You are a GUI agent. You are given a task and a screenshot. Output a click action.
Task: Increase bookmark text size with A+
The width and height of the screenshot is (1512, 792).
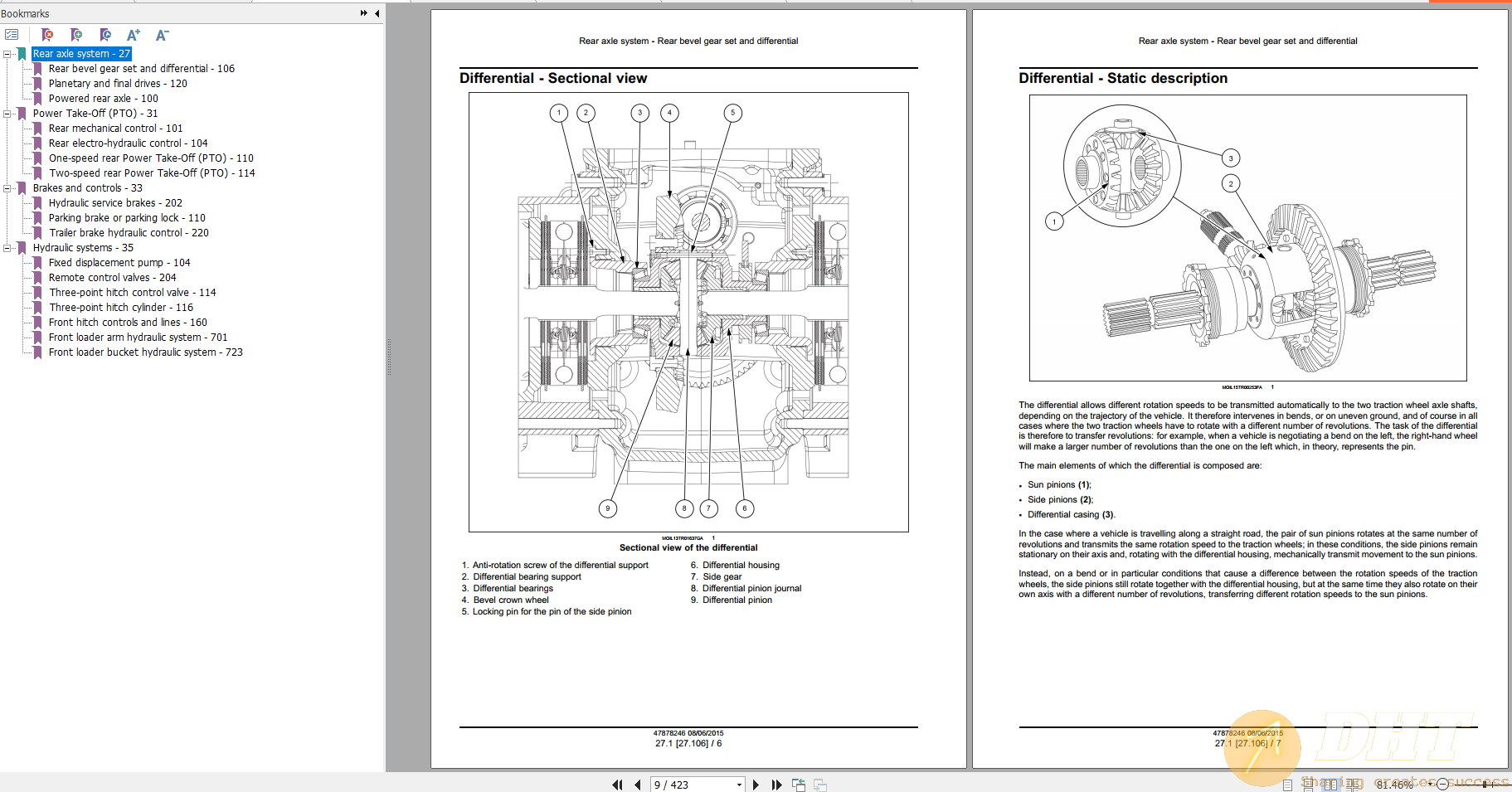133,35
